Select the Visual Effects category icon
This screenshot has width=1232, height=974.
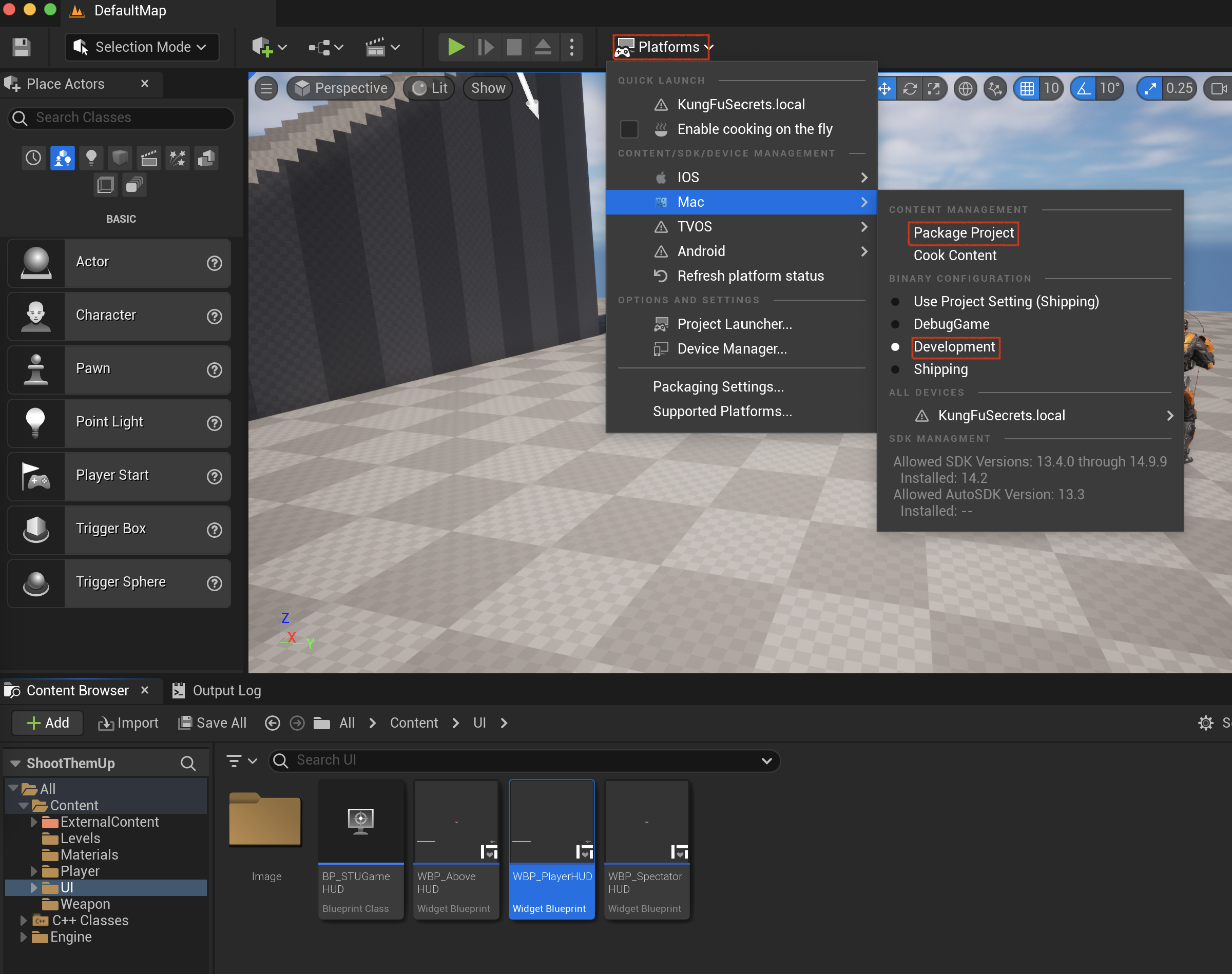pyautogui.click(x=178, y=158)
